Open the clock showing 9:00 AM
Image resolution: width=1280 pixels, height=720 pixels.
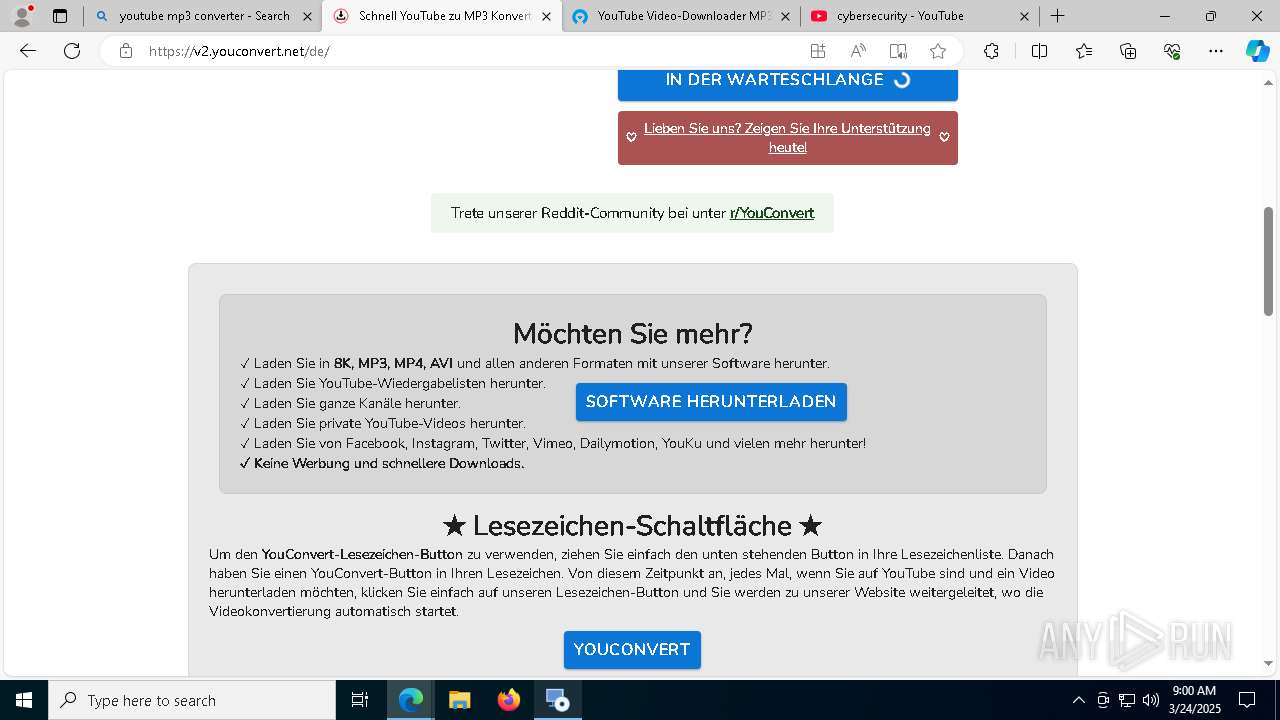[x=1194, y=700]
